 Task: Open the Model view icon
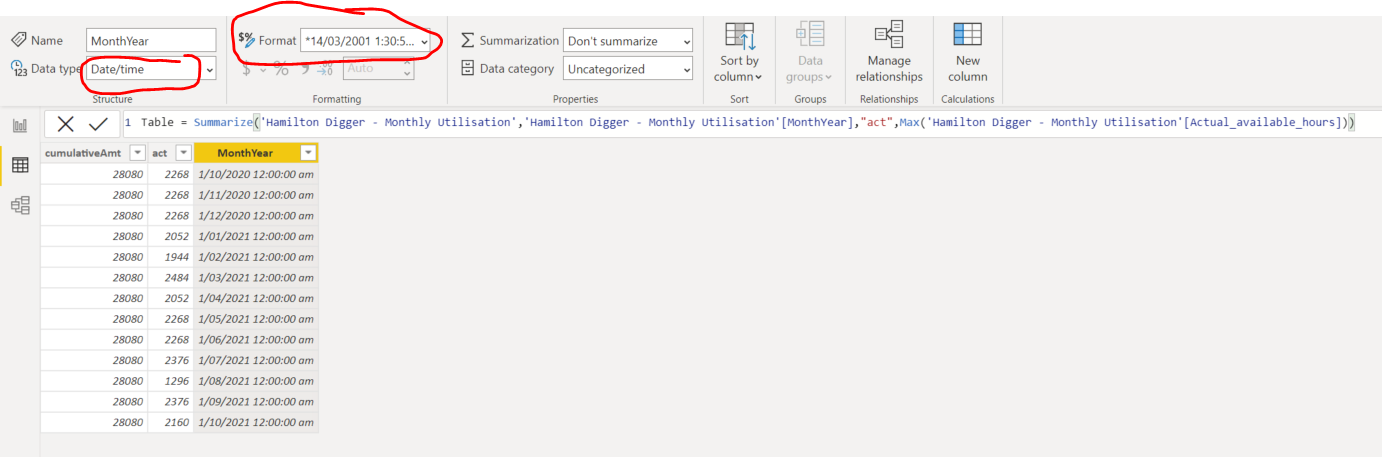(x=19, y=205)
